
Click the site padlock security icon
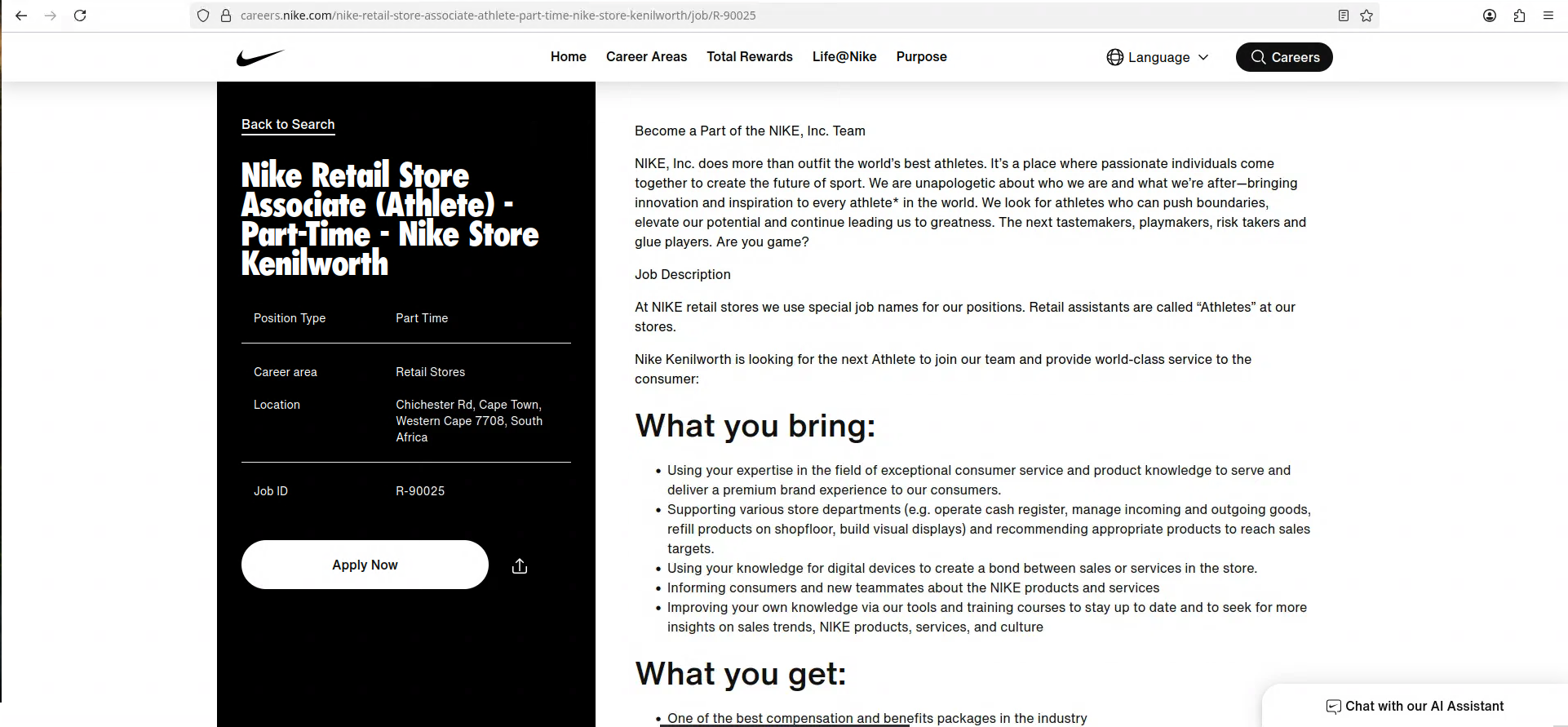point(226,16)
